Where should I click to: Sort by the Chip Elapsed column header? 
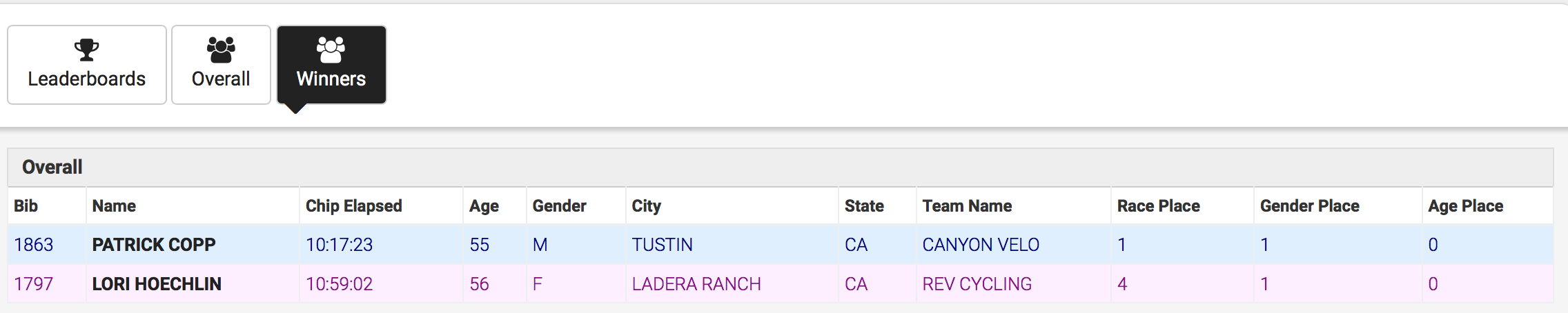click(x=353, y=206)
